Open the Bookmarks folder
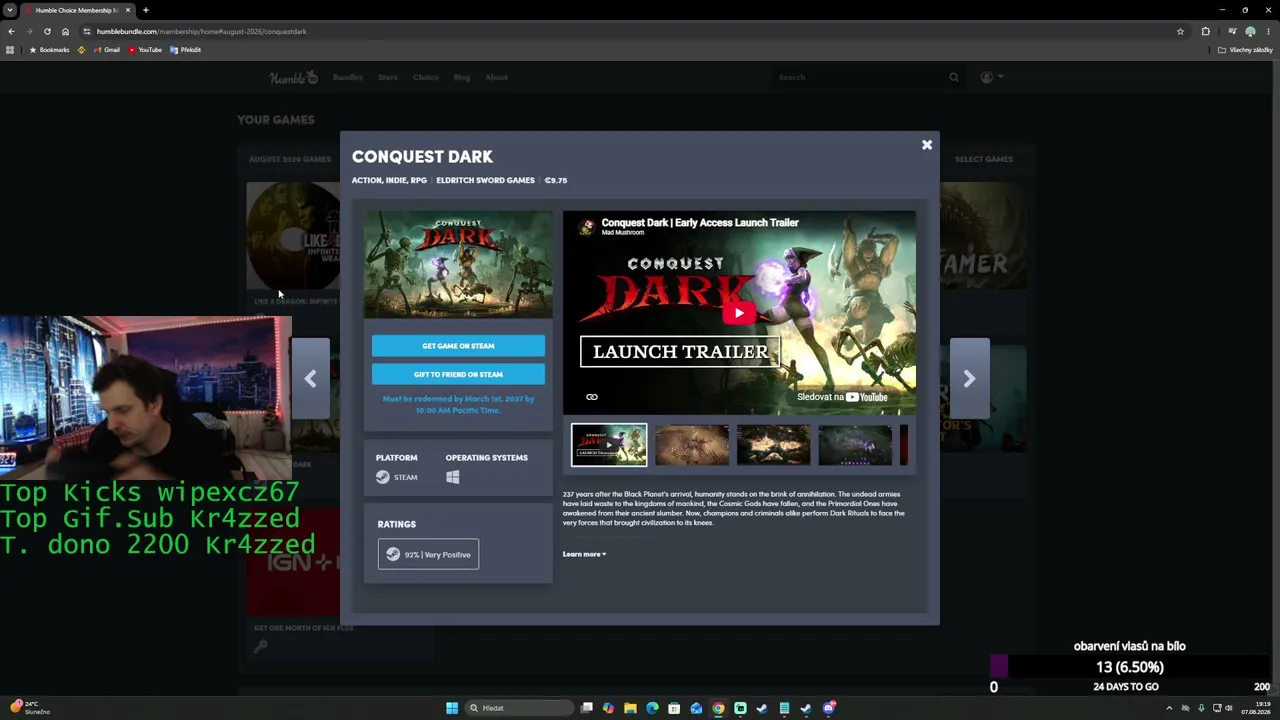The image size is (1280, 720). [x=49, y=50]
